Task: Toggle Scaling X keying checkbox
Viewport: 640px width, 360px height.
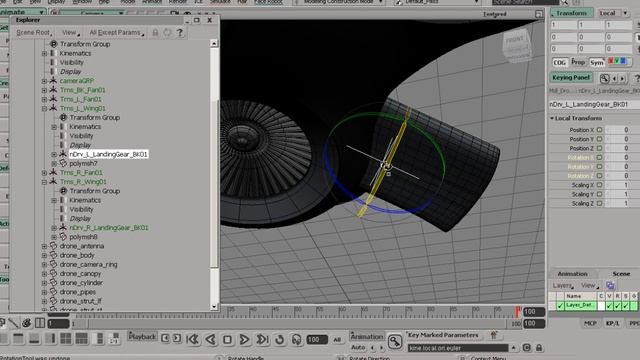Action: [600, 185]
